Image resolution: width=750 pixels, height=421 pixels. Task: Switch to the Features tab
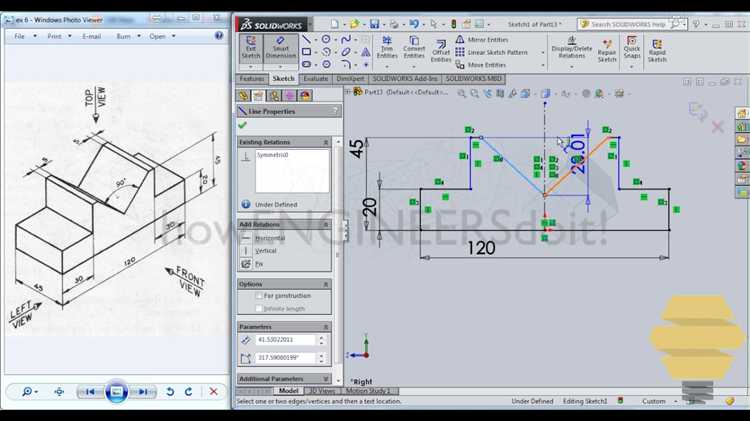pyautogui.click(x=252, y=78)
